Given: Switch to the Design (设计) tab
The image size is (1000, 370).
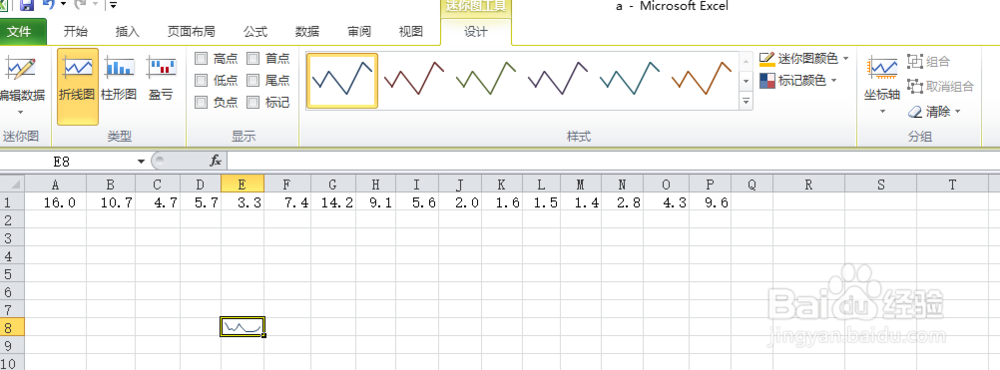Looking at the screenshot, I should [476, 33].
